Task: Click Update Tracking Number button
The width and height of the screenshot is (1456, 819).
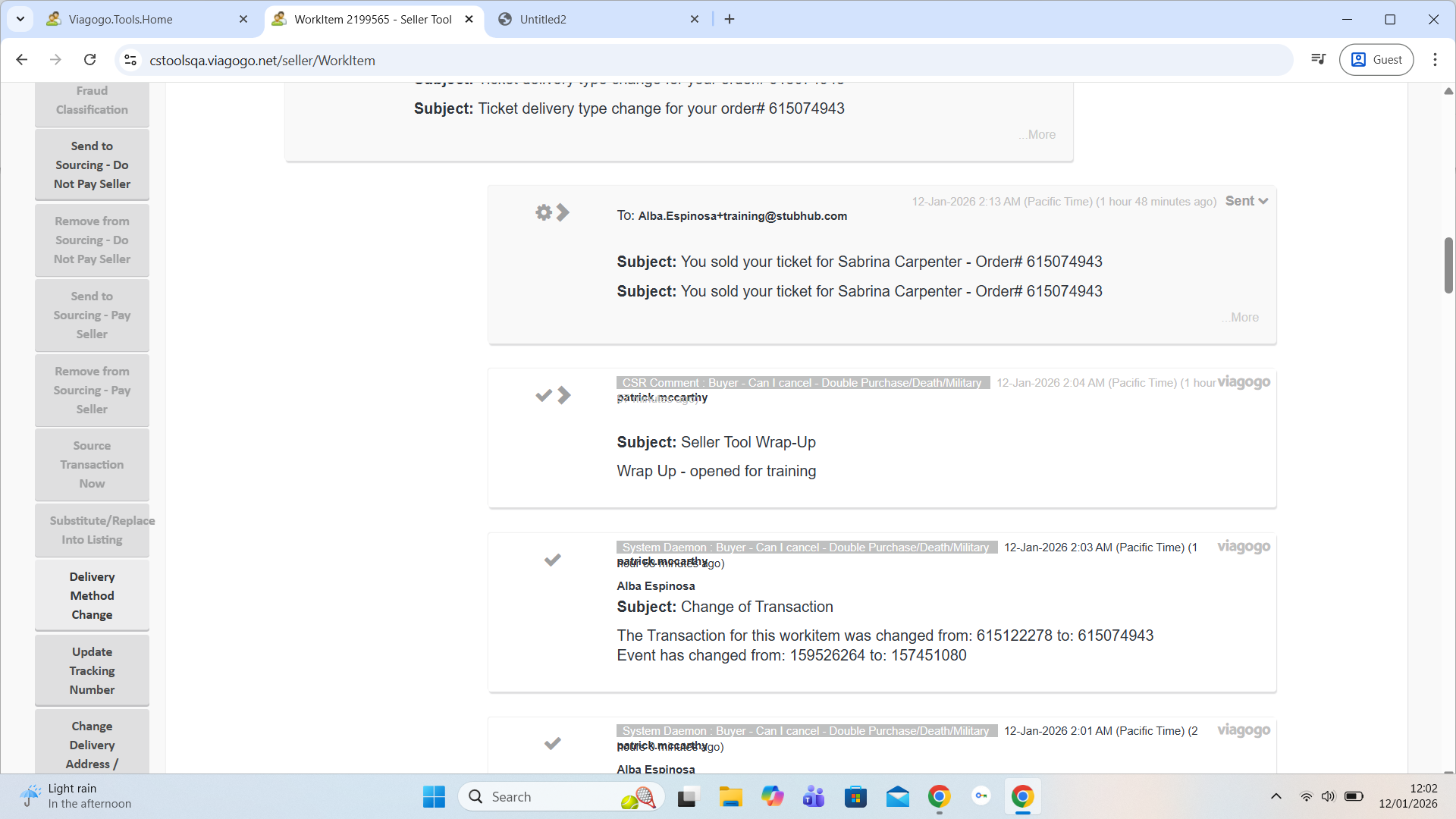Action: [x=92, y=670]
